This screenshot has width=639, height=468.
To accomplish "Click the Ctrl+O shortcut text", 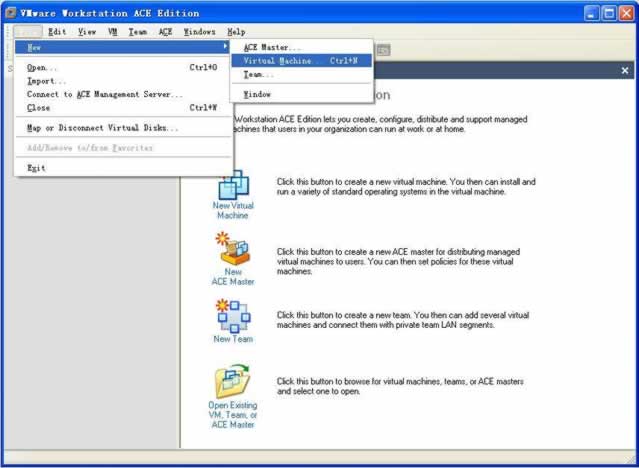I will coord(203,68).
